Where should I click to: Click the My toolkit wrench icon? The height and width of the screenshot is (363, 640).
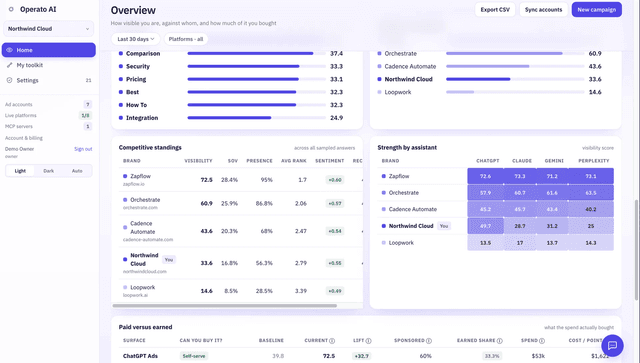[9, 65]
